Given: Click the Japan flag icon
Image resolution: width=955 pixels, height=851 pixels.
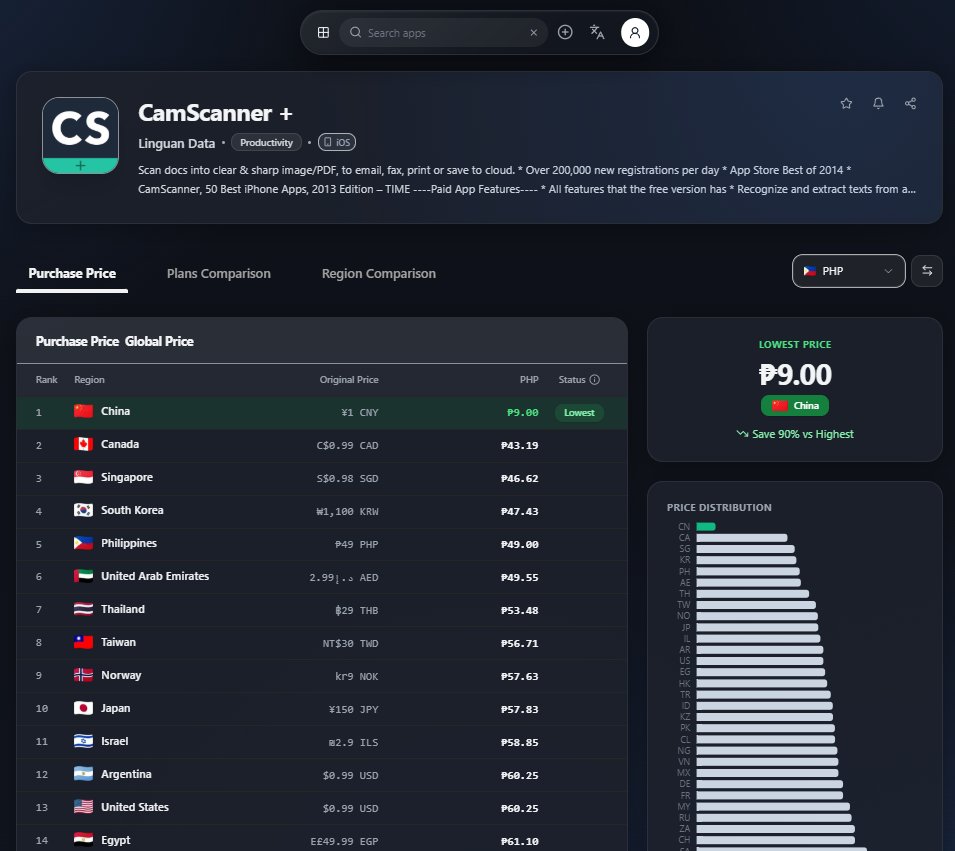Looking at the screenshot, I should point(83,708).
